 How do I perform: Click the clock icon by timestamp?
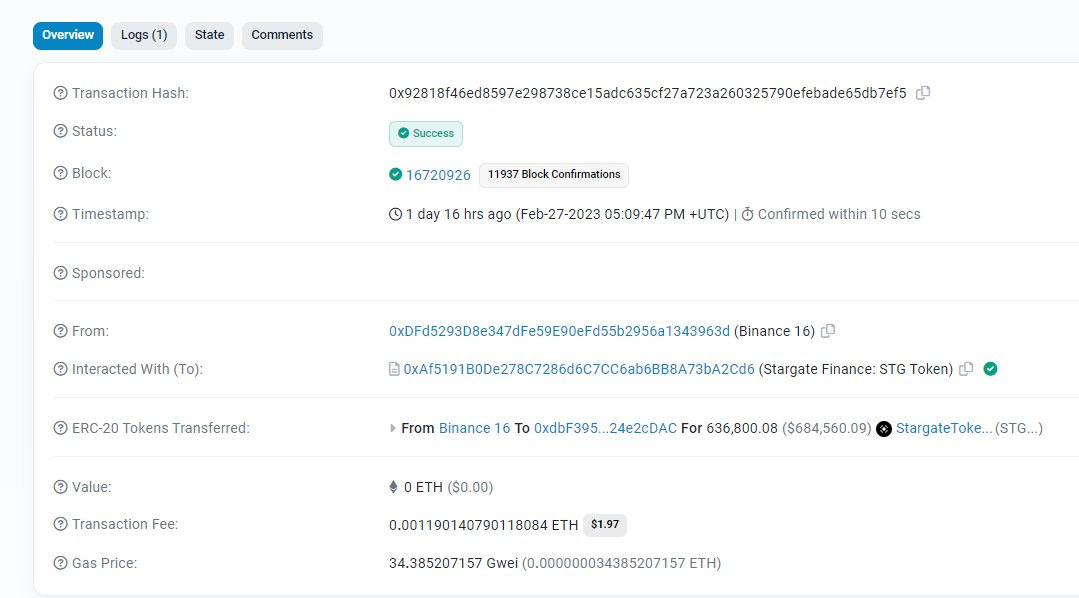(395, 214)
